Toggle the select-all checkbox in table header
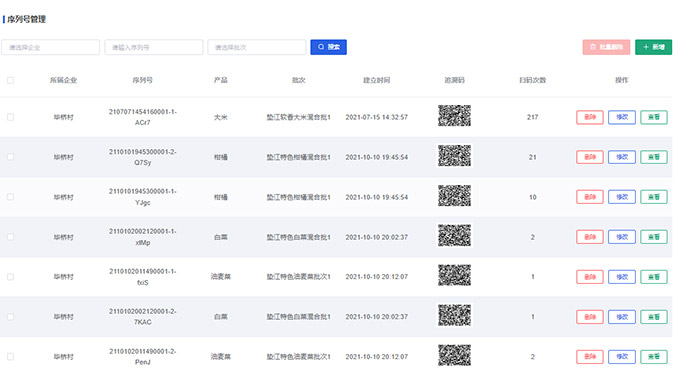Image resolution: width=680 pixels, height=368 pixels. pos(10,80)
